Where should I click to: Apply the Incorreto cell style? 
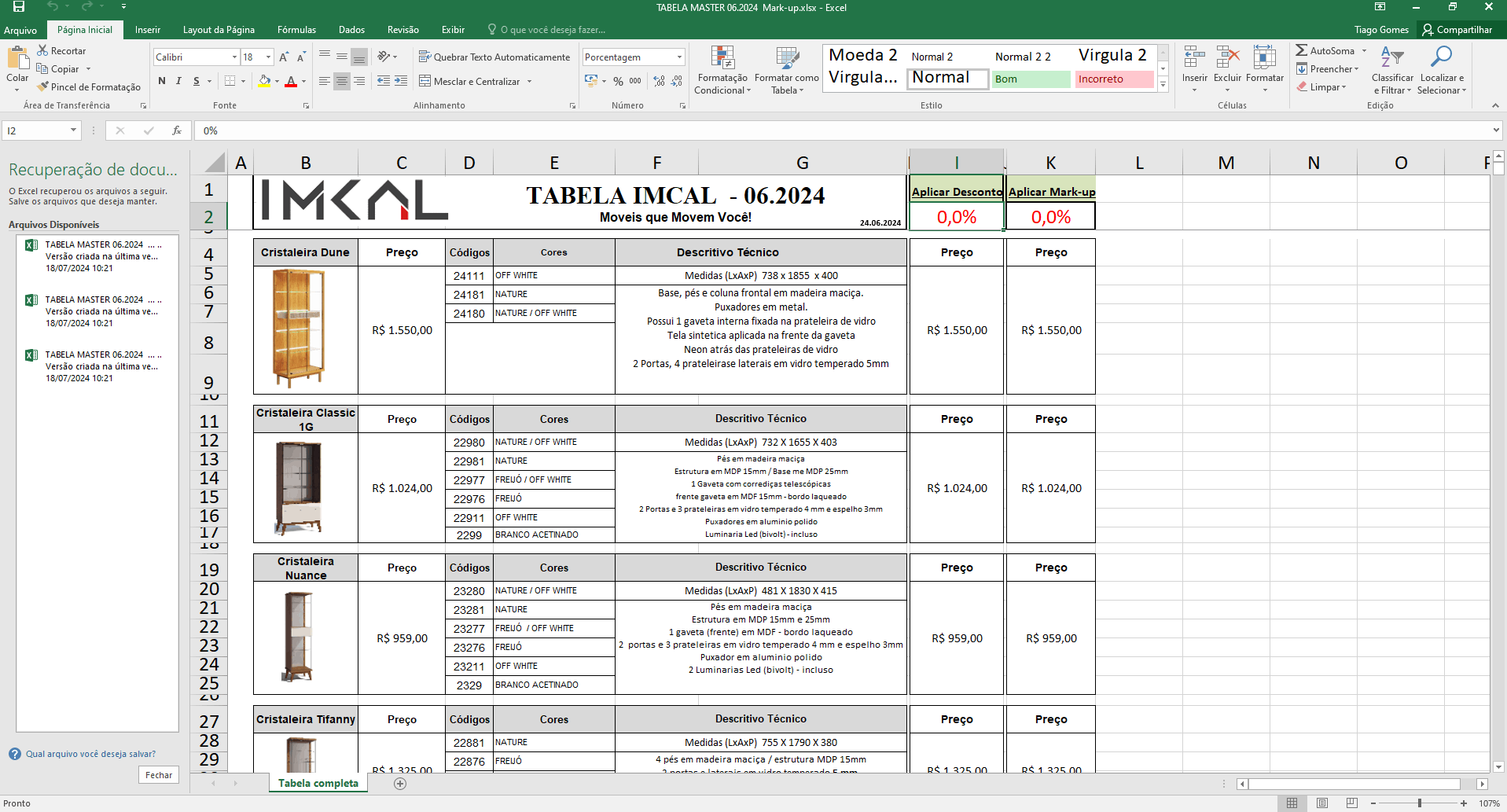pos(1114,79)
